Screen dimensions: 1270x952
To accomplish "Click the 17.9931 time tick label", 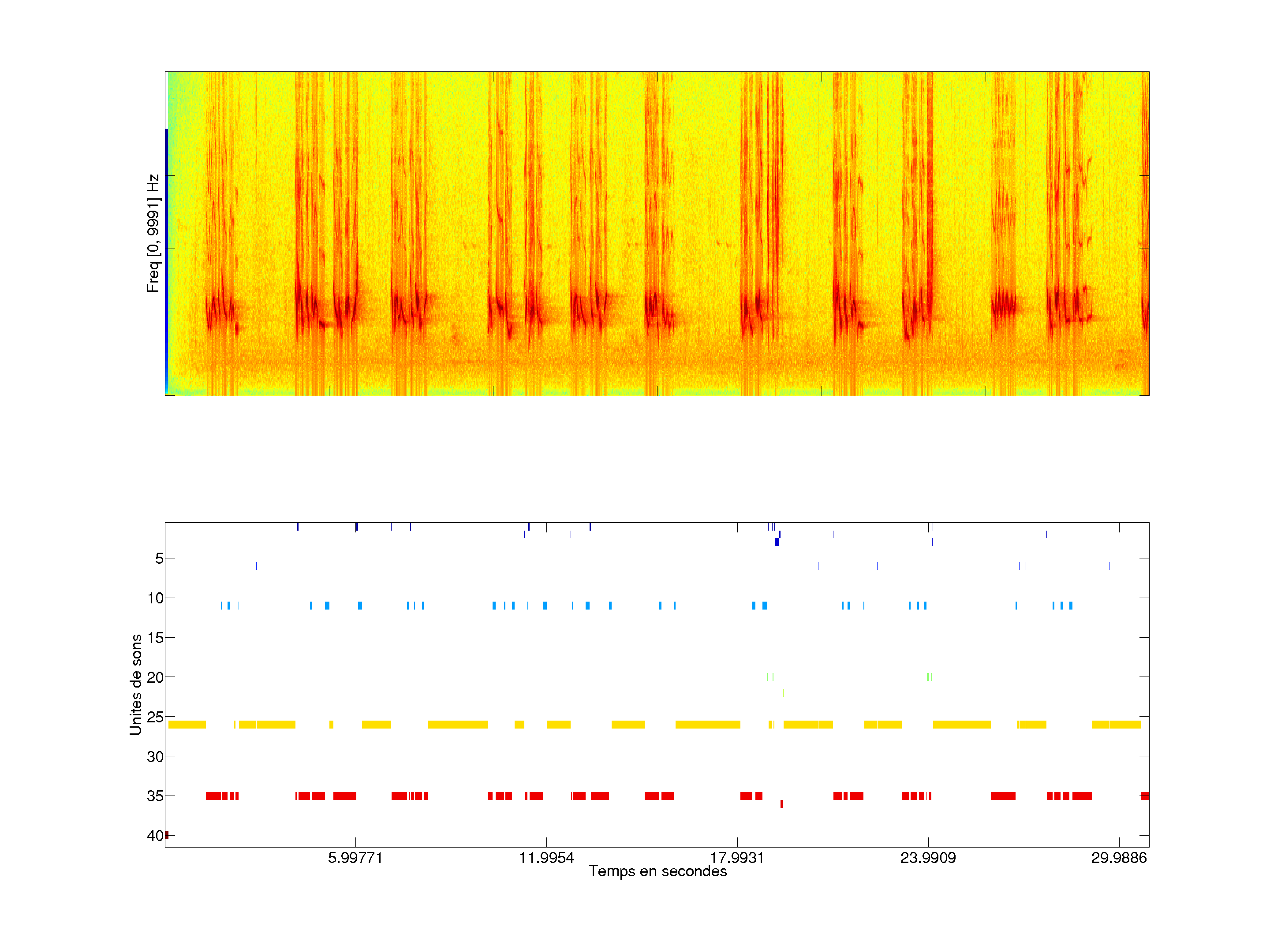I will (736, 858).
